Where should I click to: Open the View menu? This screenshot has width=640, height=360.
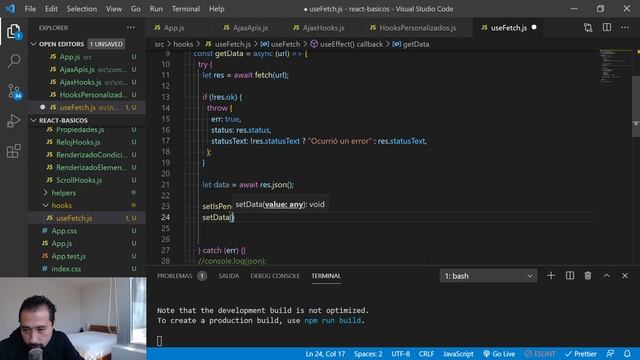113,9
